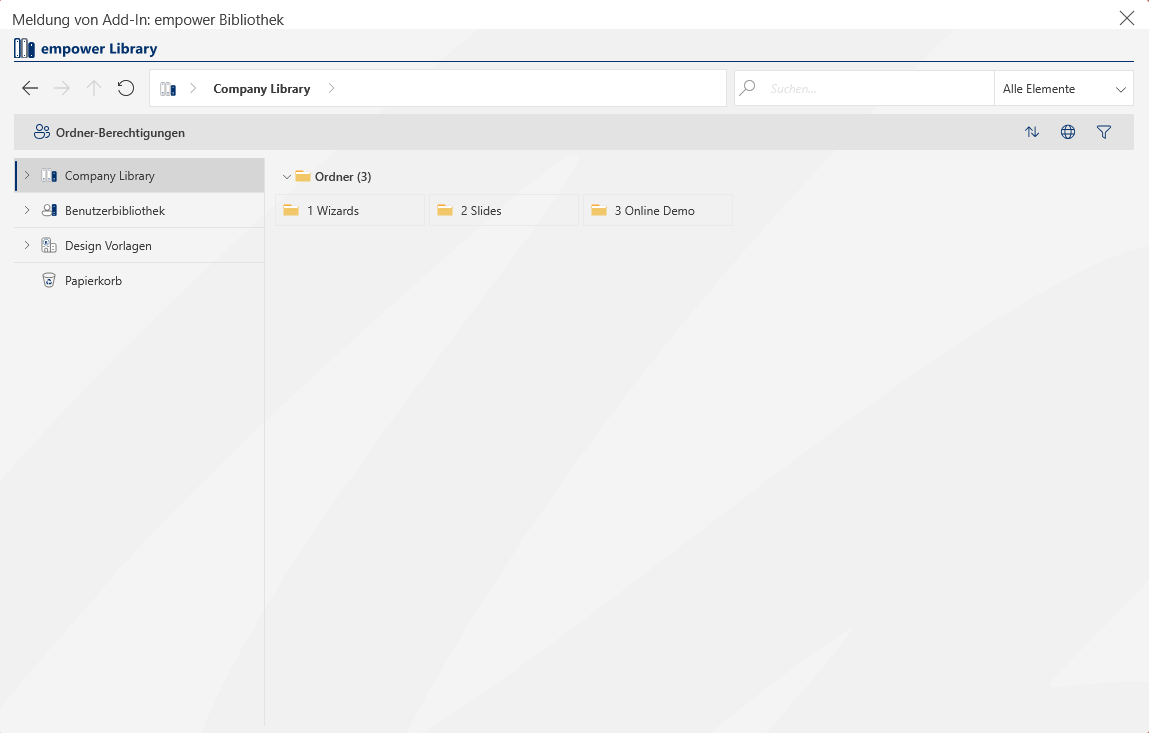1149x733 pixels.
Task: Go back with the left arrow
Action: click(x=30, y=89)
